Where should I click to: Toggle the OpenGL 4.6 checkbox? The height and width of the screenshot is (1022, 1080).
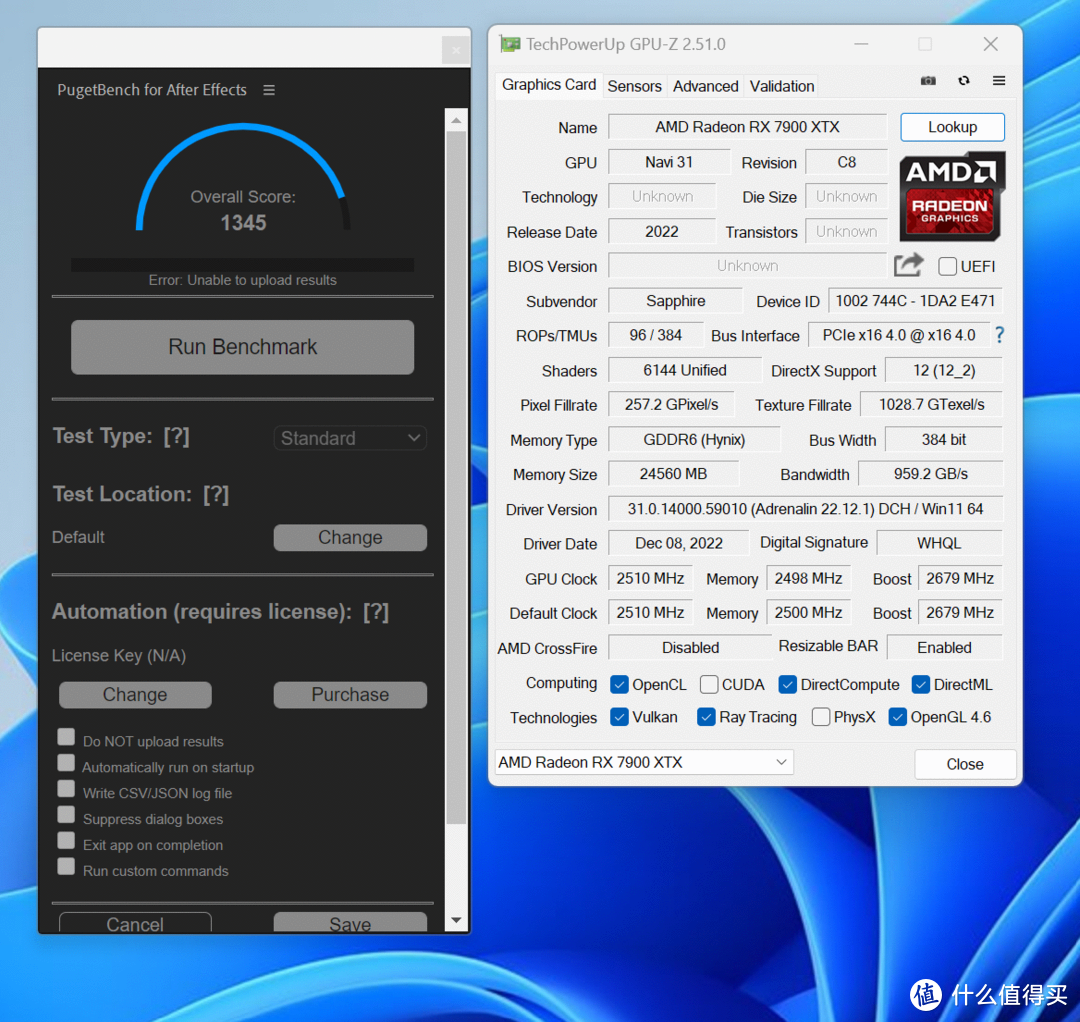click(x=897, y=717)
